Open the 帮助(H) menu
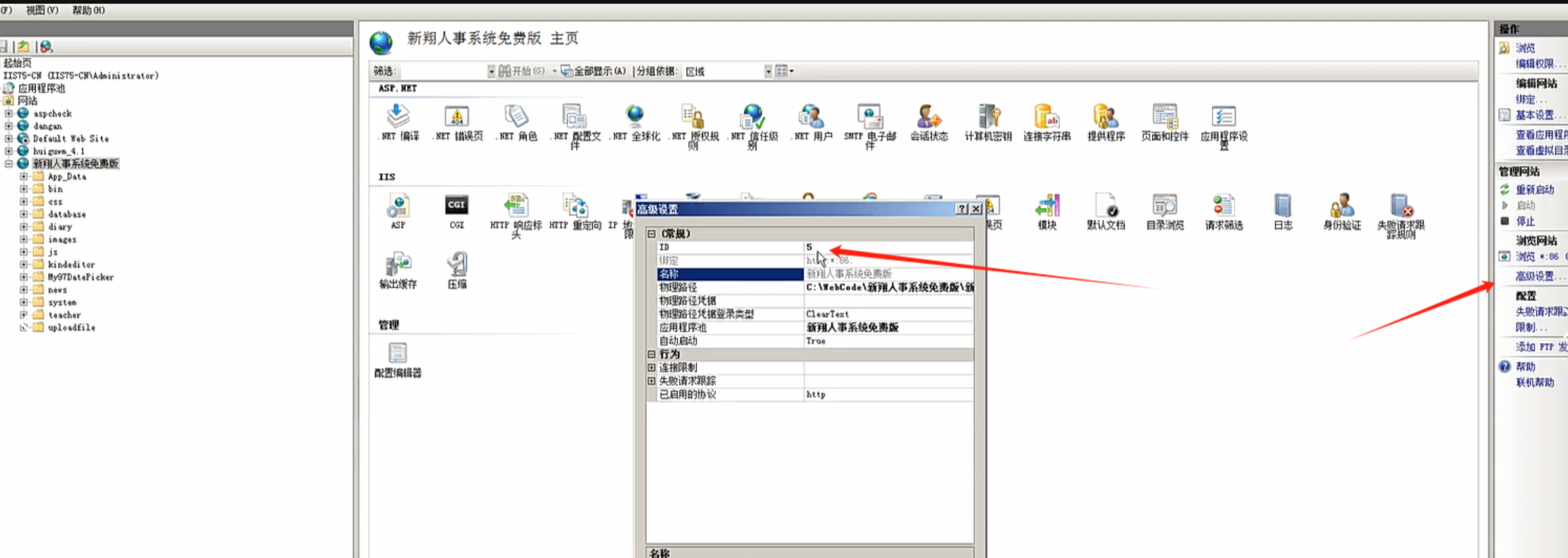This screenshot has width=1568, height=558. pos(89,10)
